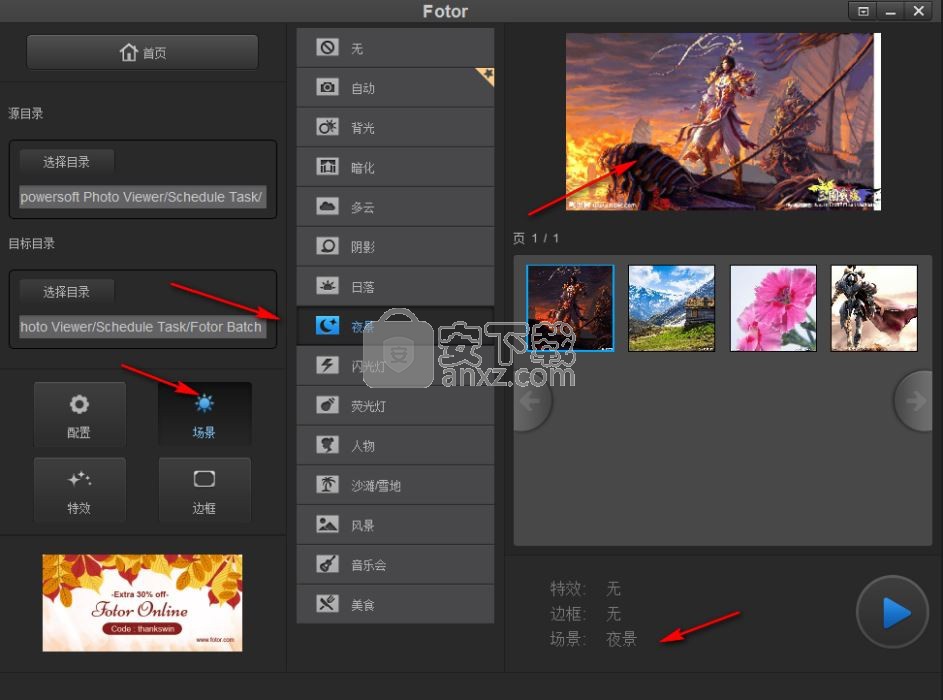
Task: Start batch processing with play button
Action: coord(893,613)
